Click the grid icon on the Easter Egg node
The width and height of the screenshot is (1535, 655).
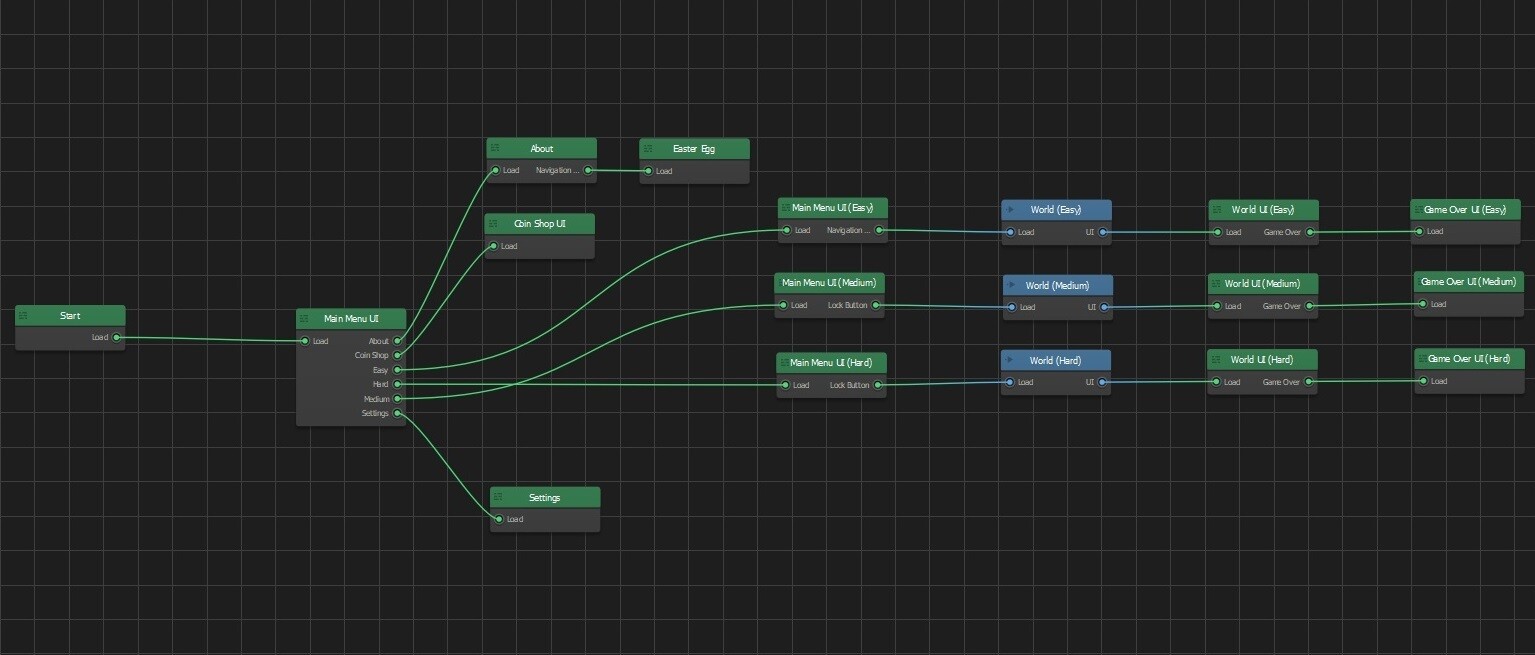(x=648, y=148)
